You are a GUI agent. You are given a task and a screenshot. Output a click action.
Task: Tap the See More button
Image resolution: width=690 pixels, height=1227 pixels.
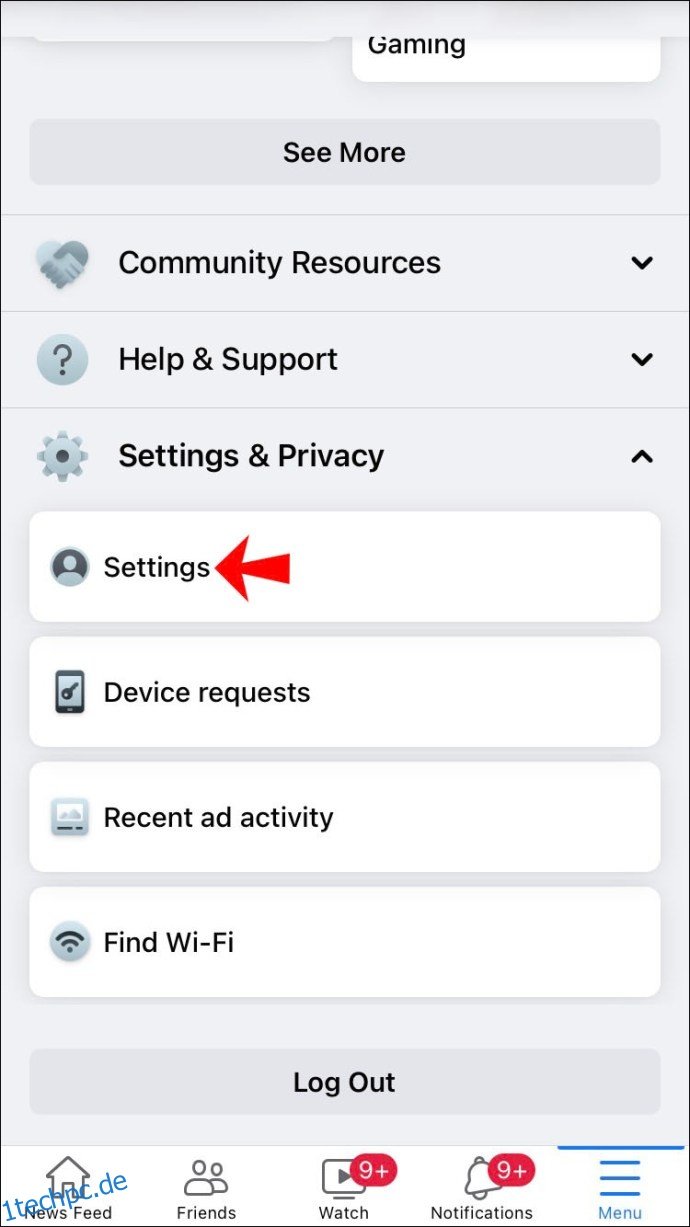[345, 152]
